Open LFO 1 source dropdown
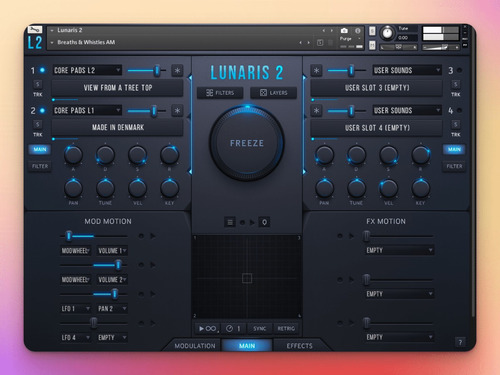Screen dimensions: 500x375 (76, 309)
